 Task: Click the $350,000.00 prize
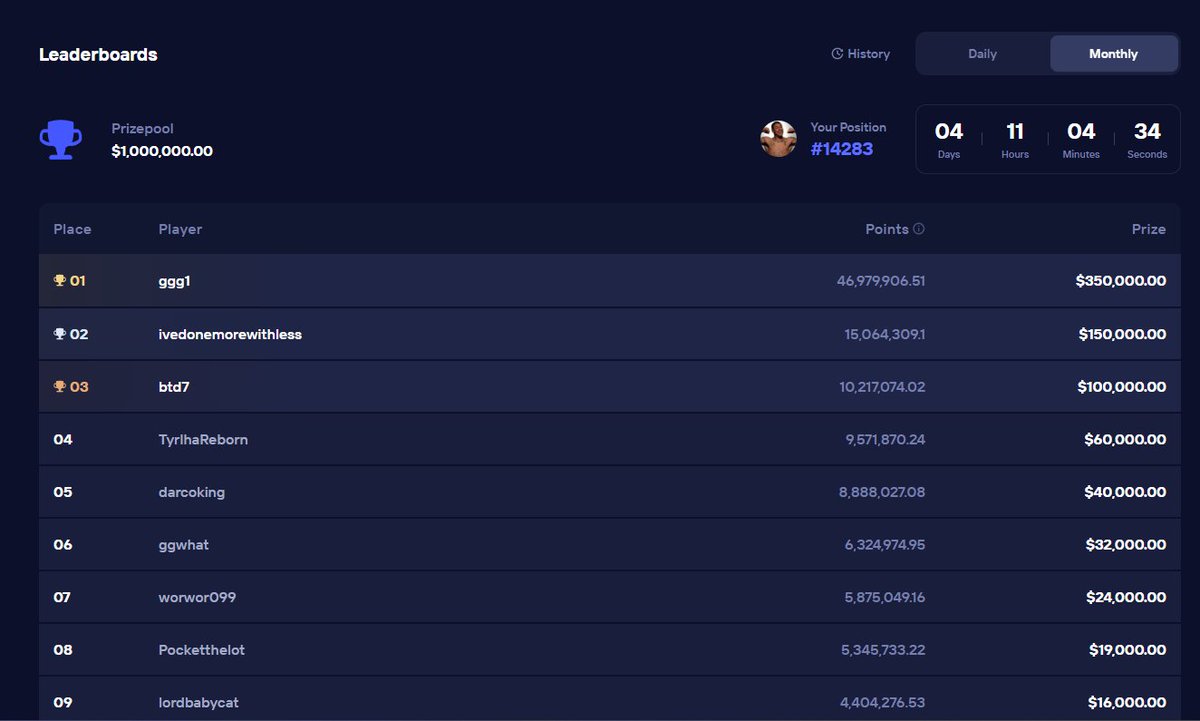(1121, 281)
